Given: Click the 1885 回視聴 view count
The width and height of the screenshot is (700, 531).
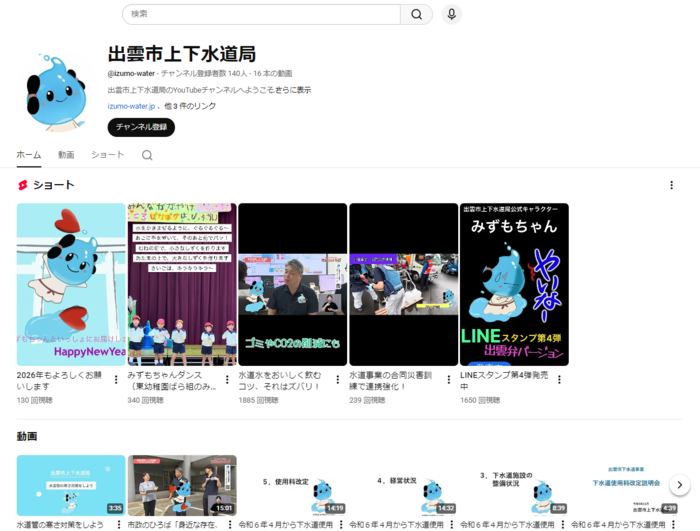Looking at the screenshot, I should click(x=258, y=400).
